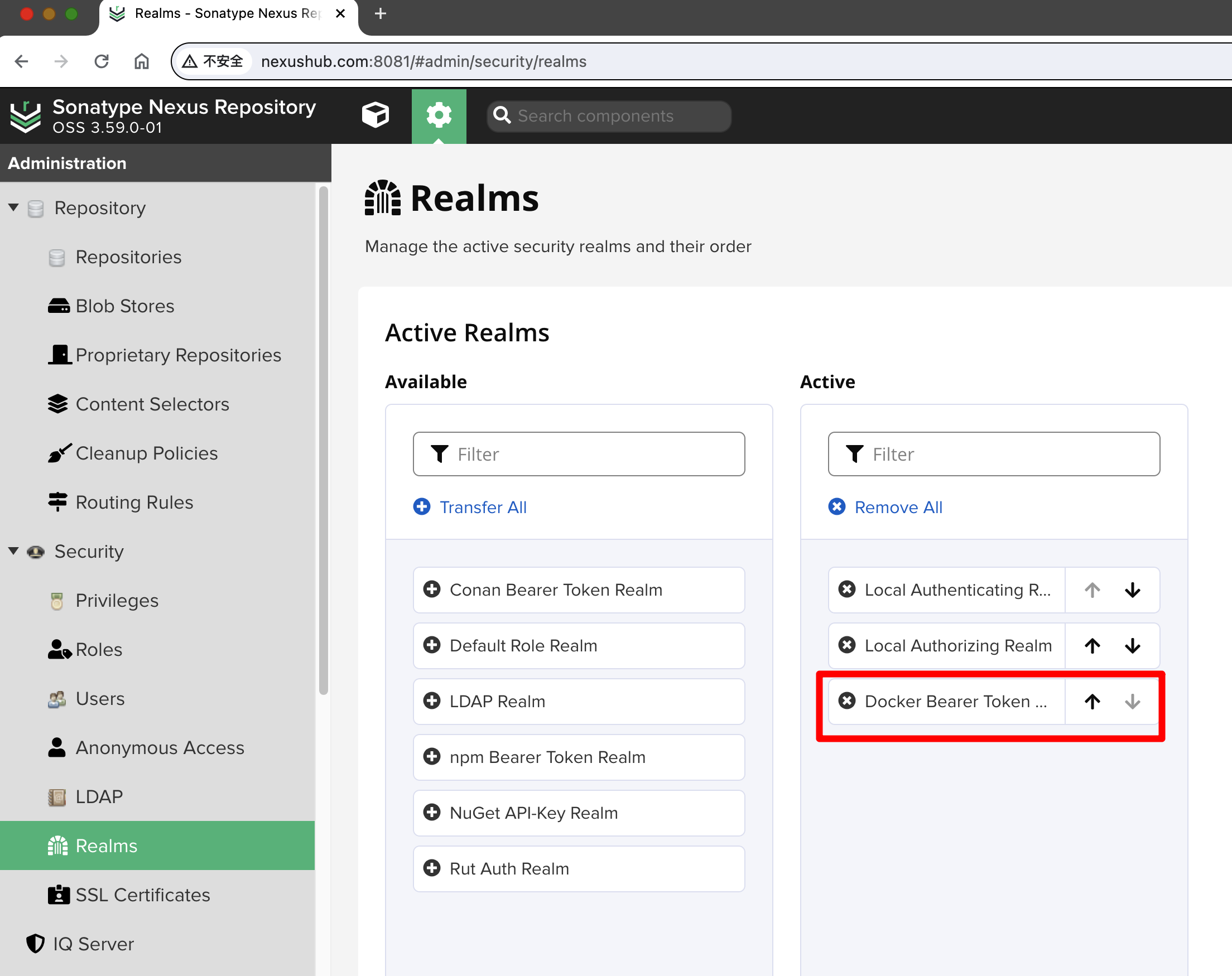Open Proprietary Repositories in sidebar
Image resolution: width=1232 pixels, height=976 pixels.
pos(179,355)
